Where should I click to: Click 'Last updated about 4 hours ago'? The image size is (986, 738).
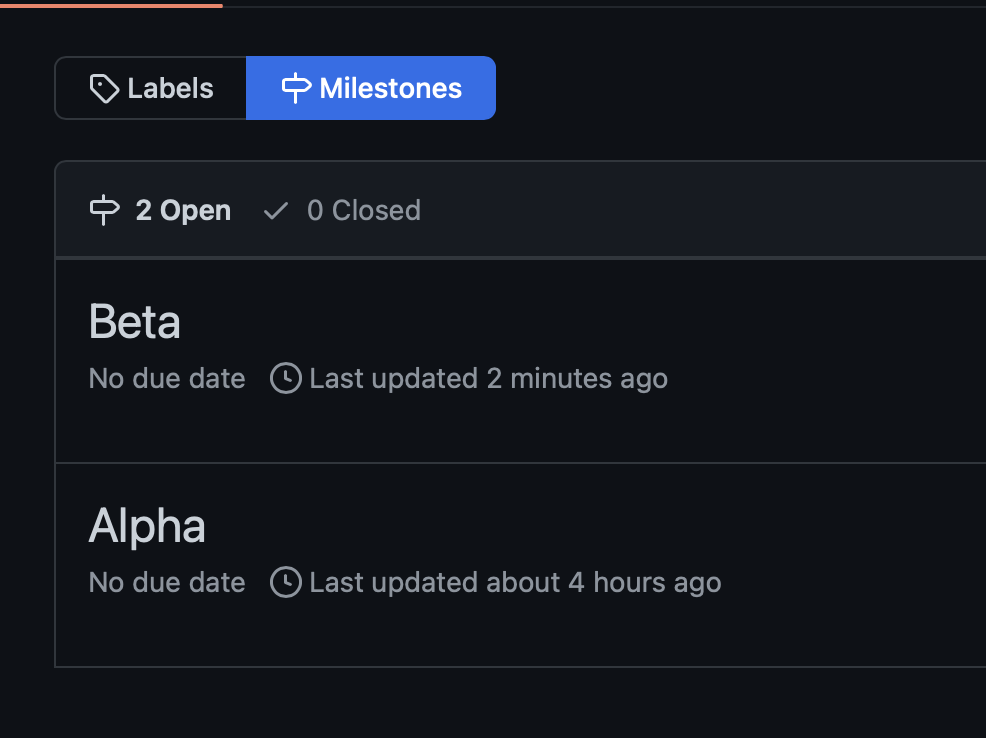516,582
